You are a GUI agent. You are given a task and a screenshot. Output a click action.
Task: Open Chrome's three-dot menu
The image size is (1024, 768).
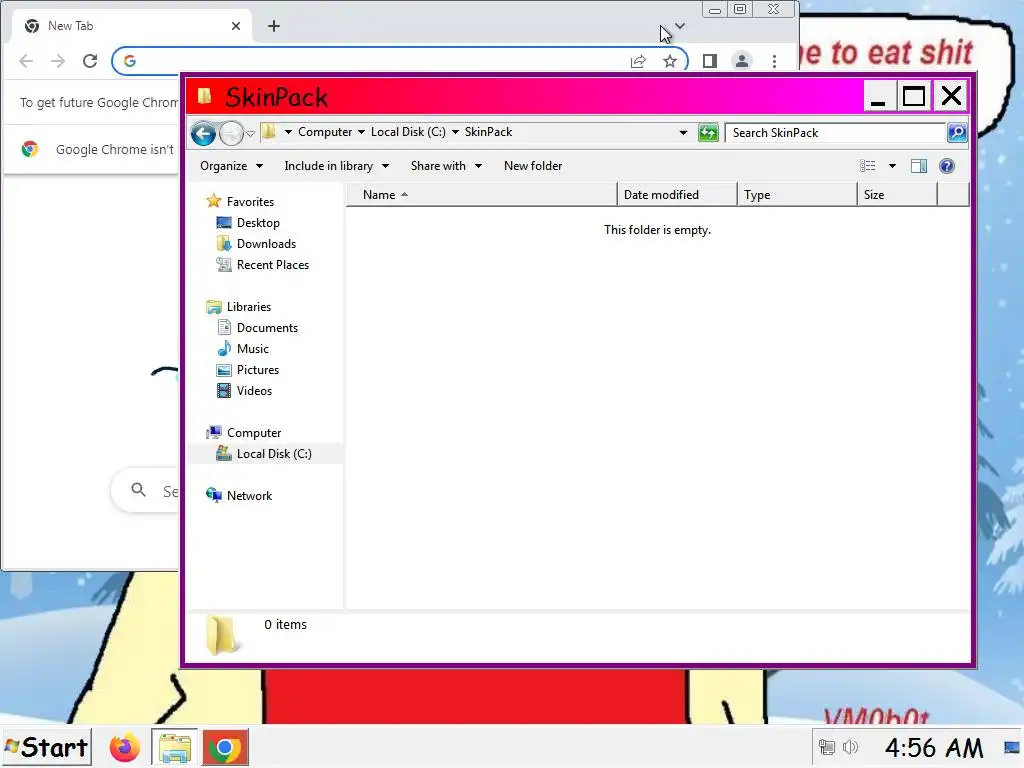pyautogui.click(x=775, y=61)
